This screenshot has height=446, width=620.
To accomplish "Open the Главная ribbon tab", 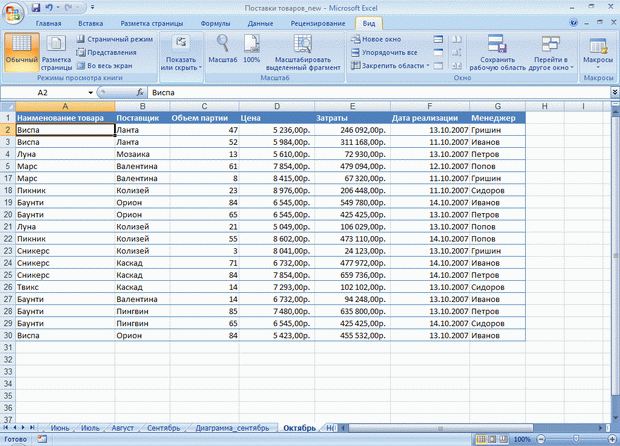I will (x=48, y=23).
